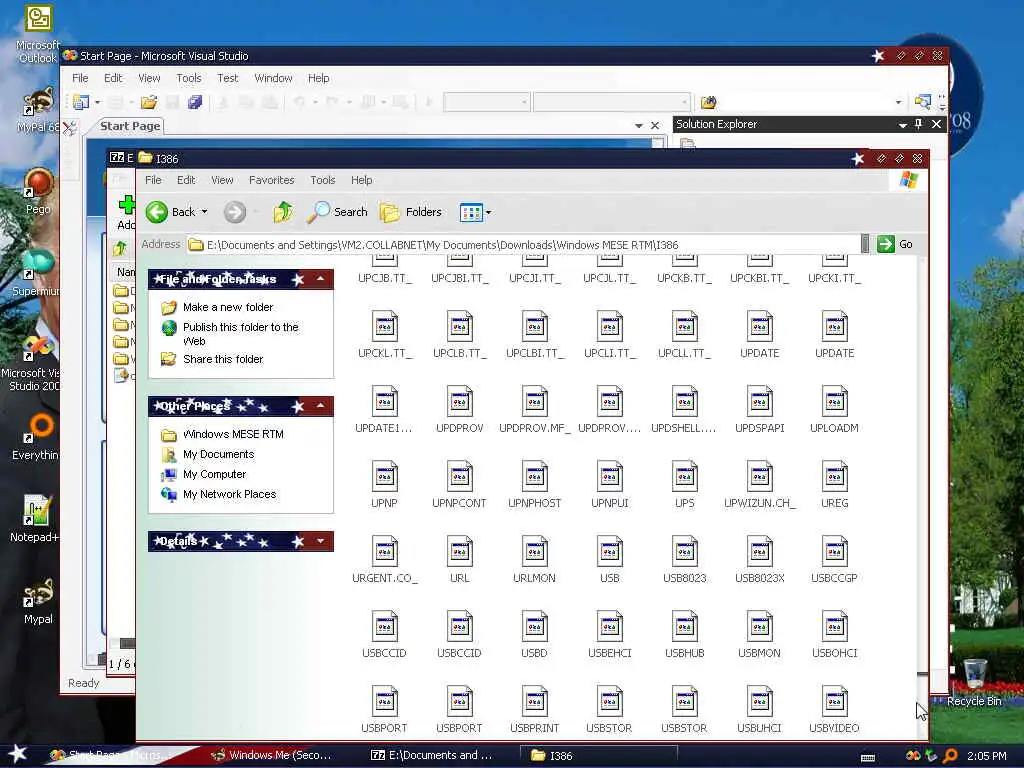
Task: Click the address bar path field
Action: pyautogui.click(x=522, y=245)
